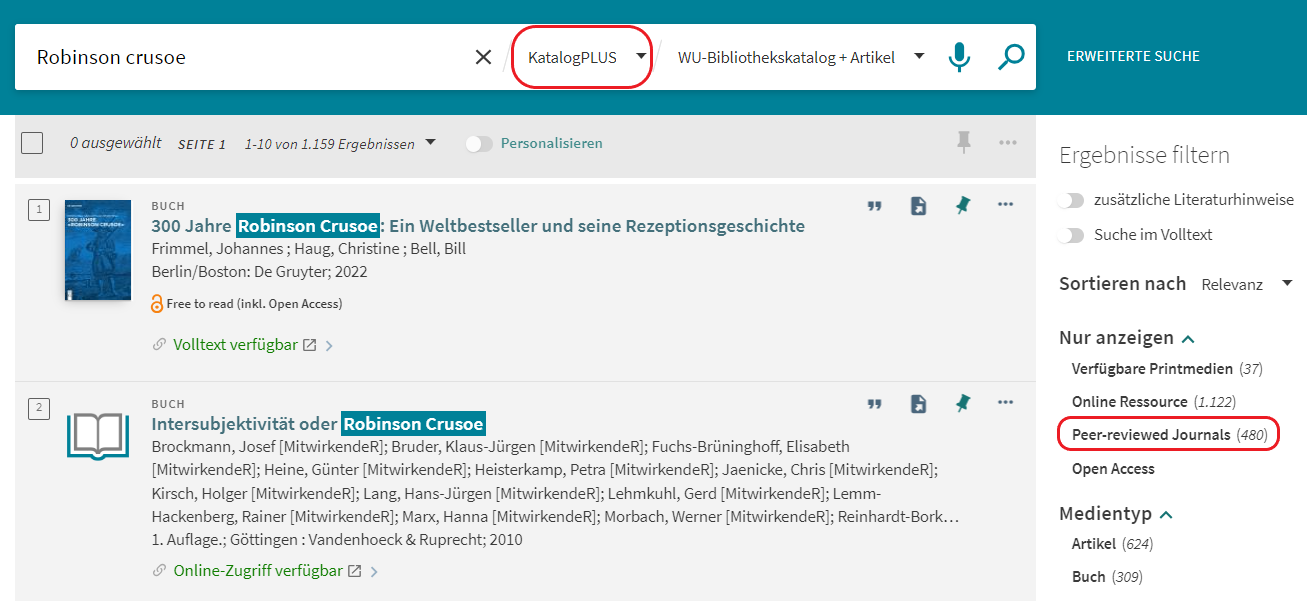Turn on Suche im Volltext toggle

[1072, 235]
